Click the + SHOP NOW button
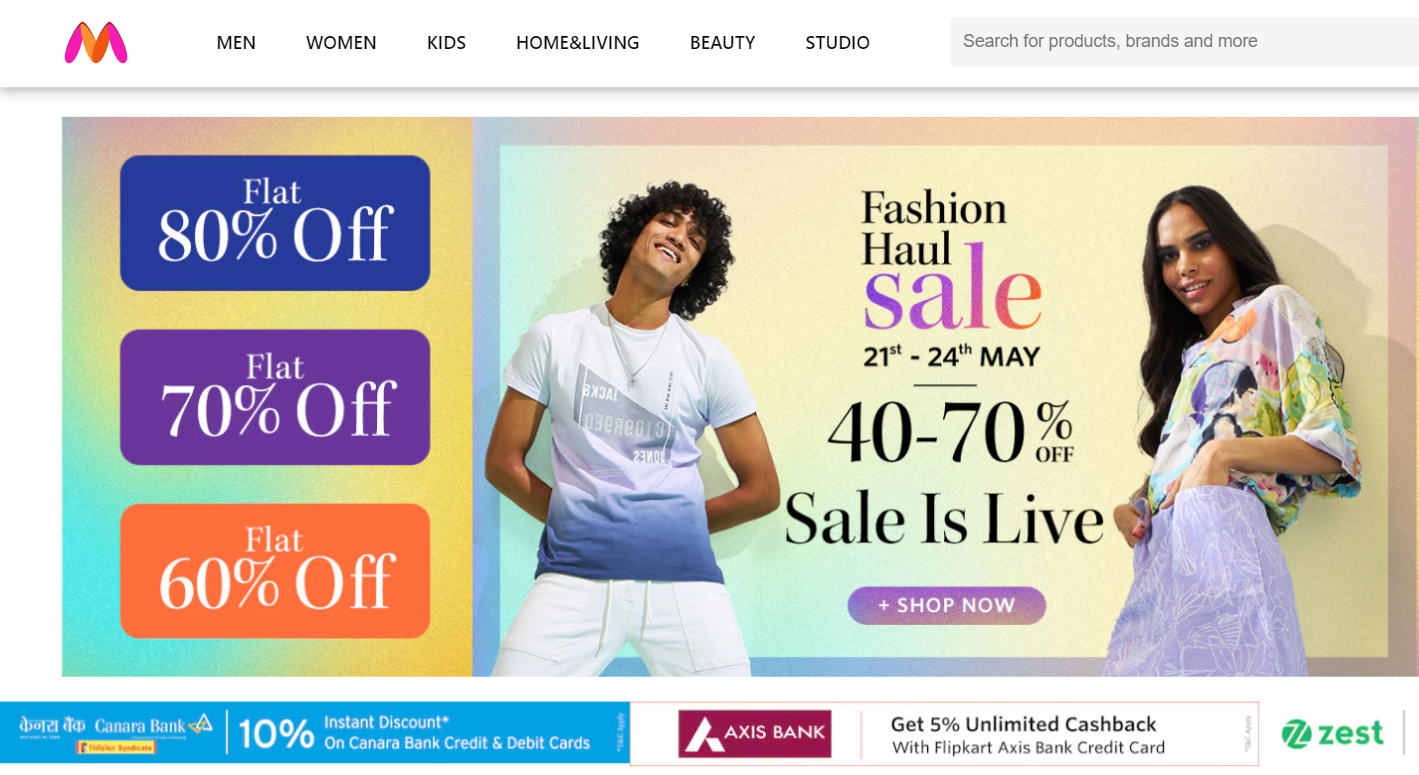1419x775 pixels. pyautogui.click(x=946, y=605)
